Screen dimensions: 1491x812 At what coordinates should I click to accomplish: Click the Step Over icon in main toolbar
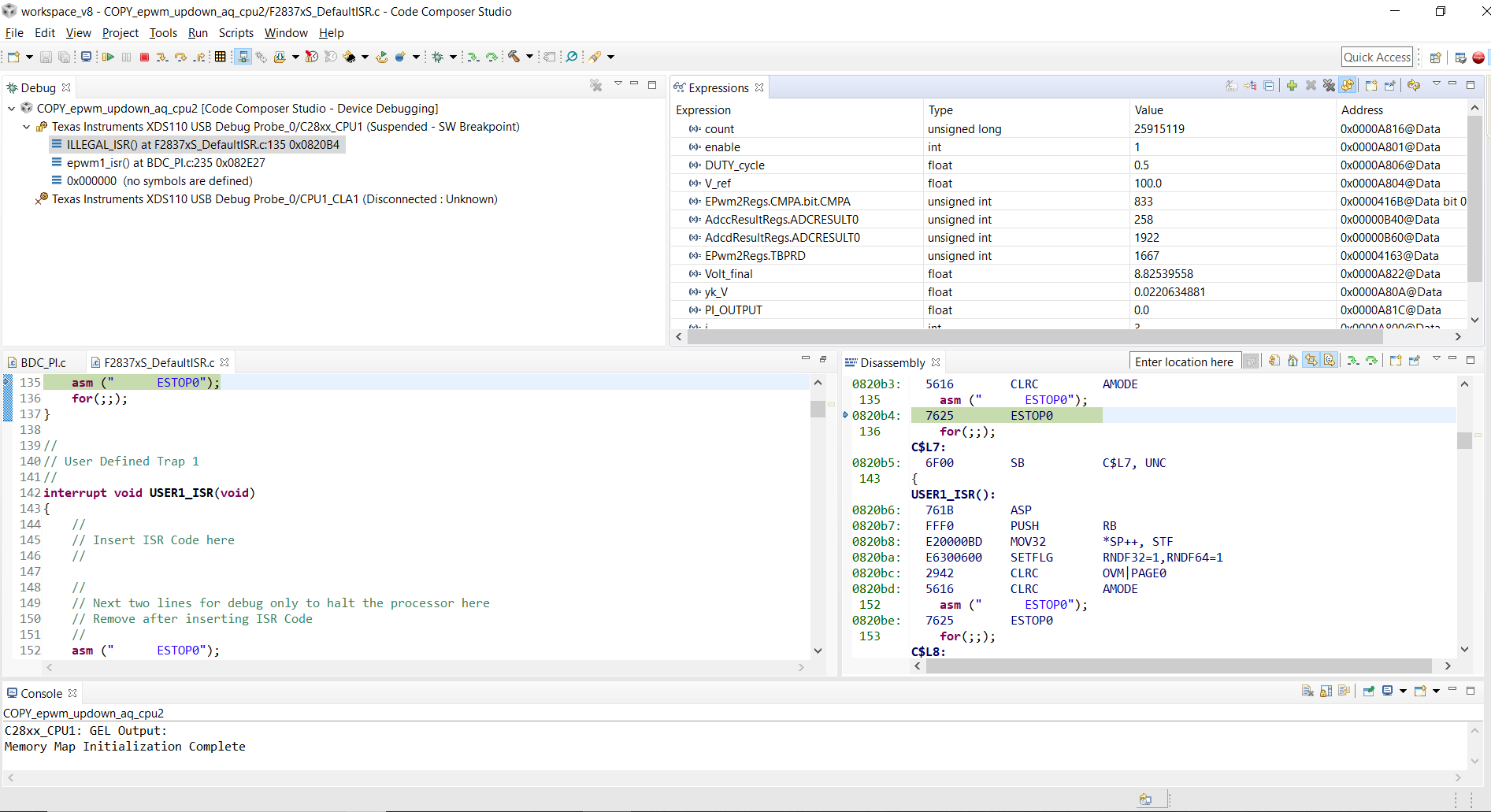(180, 57)
